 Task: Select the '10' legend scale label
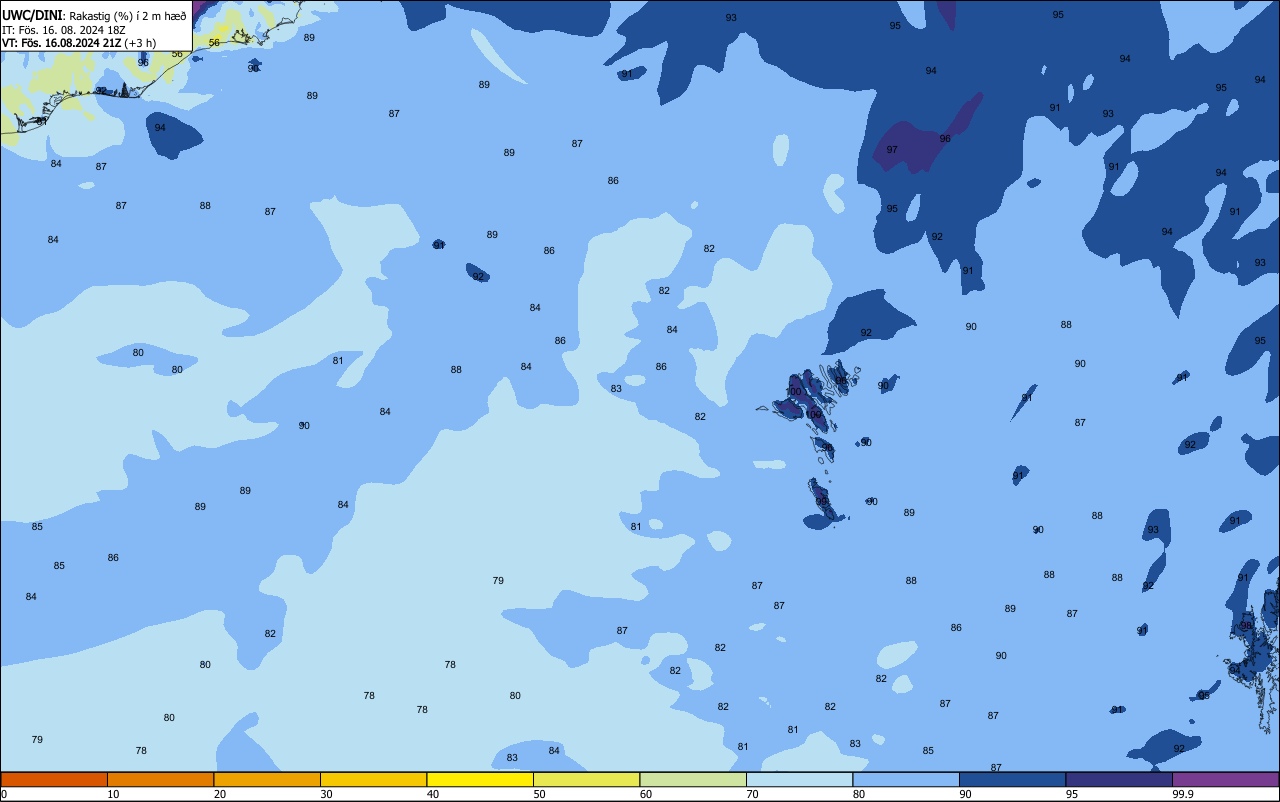click(x=113, y=794)
